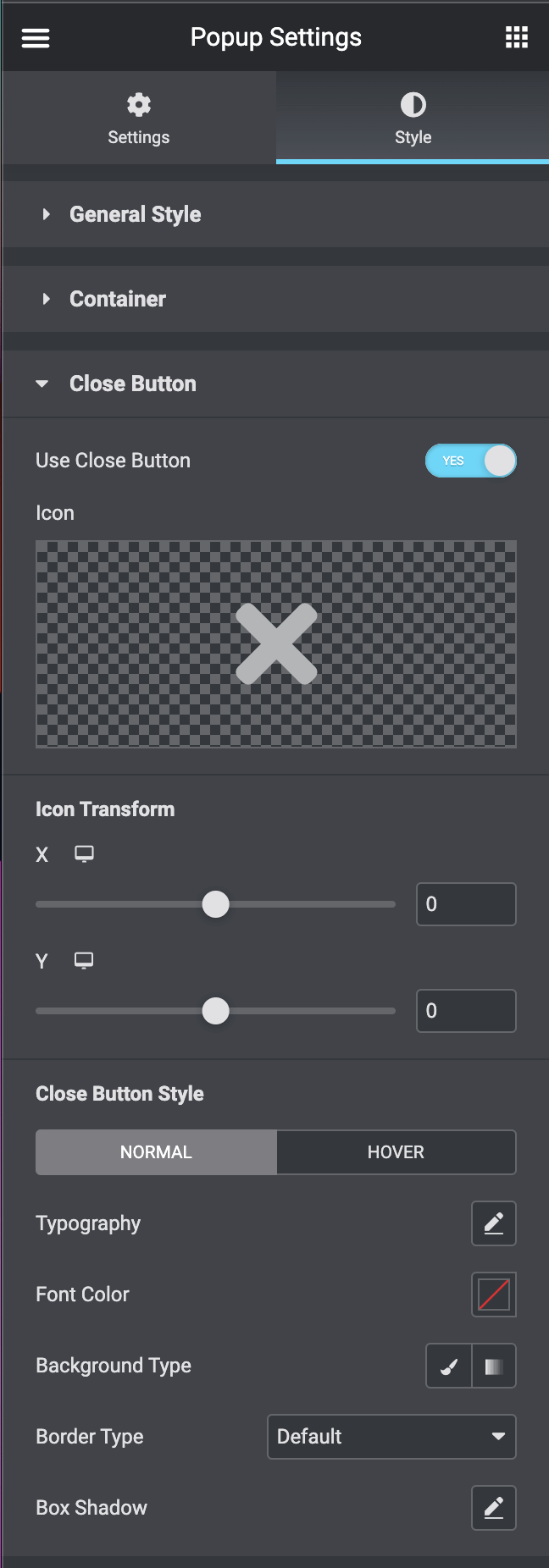
Task: Open the Box Shadow editor pencil icon
Action: (493, 1508)
